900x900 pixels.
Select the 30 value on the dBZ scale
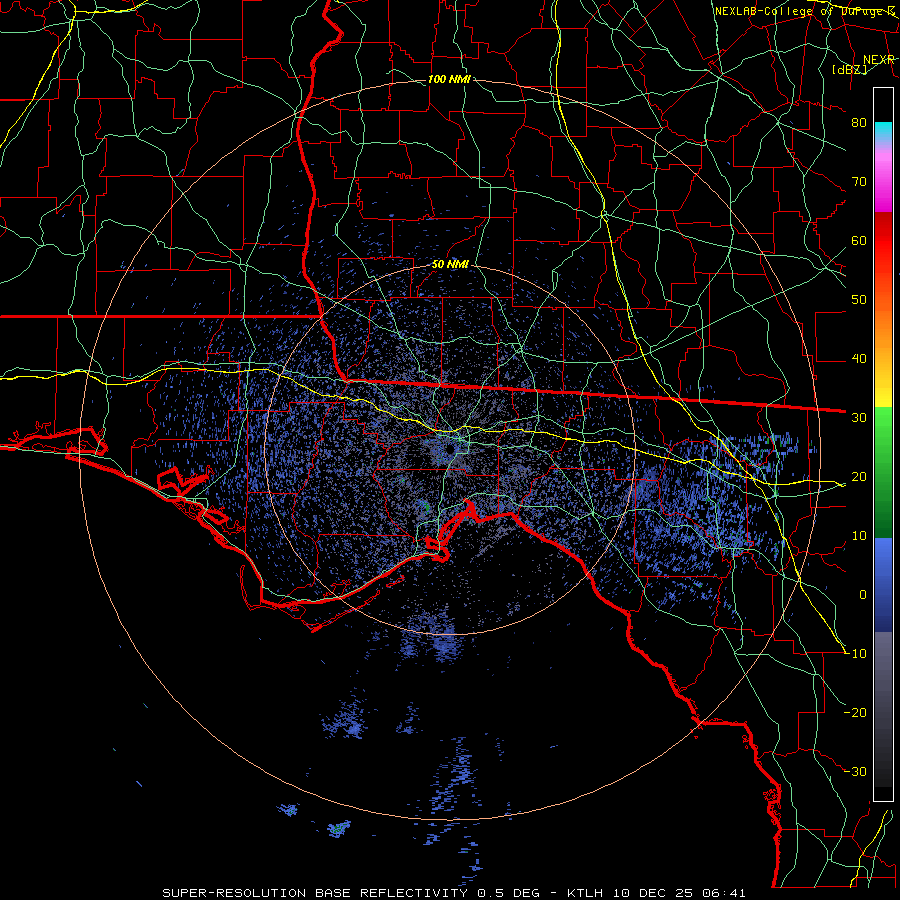tap(859, 418)
